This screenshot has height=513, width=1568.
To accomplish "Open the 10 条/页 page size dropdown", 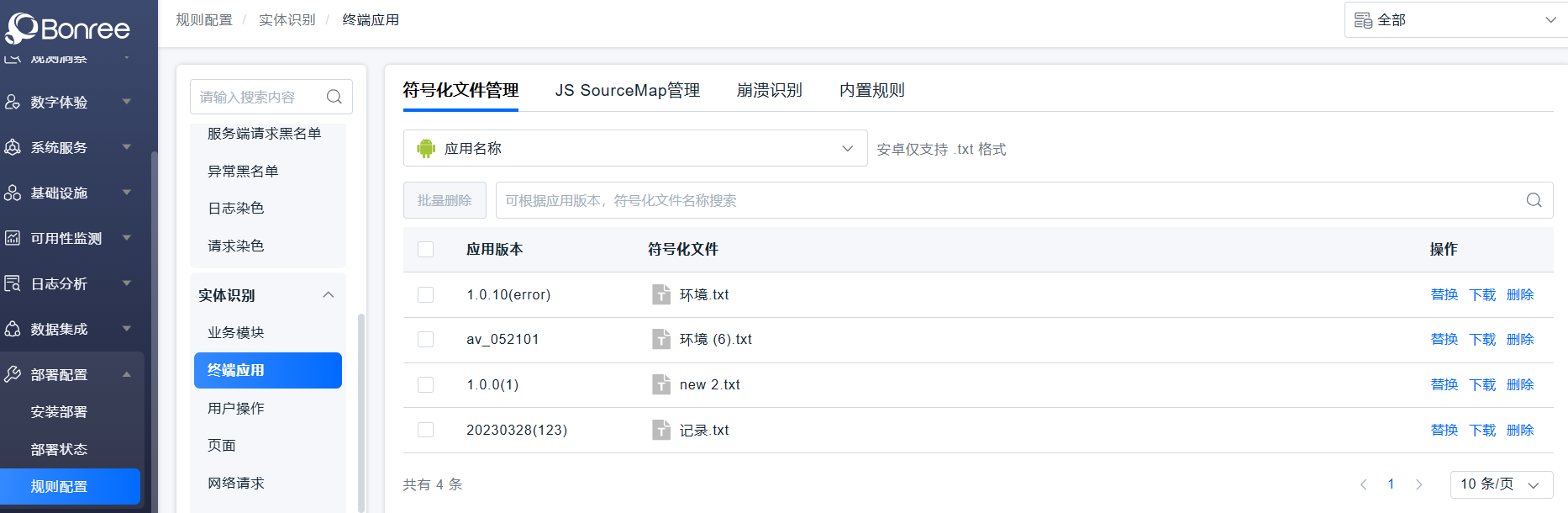I will (1501, 484).
